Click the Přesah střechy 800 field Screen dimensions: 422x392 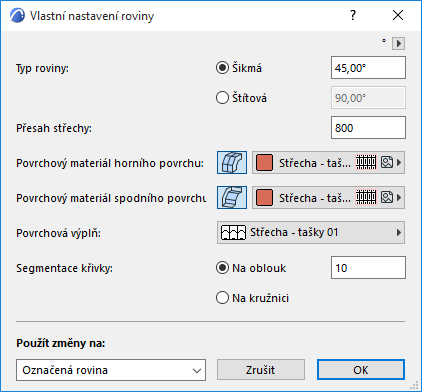pos(368,128)
